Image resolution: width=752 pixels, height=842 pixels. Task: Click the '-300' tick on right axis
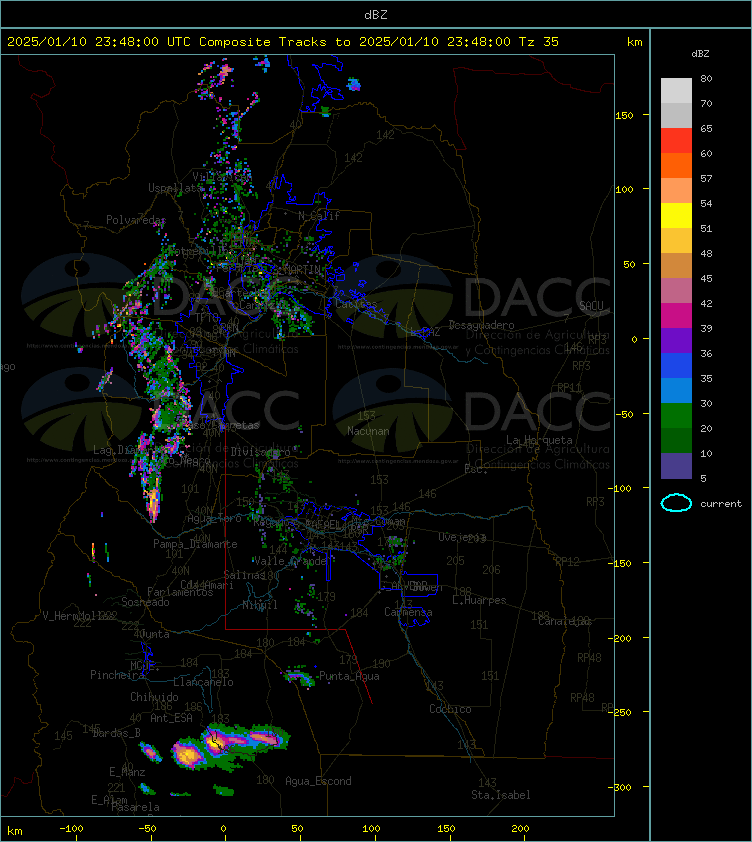pyautogui.click(x=620, y=787)
